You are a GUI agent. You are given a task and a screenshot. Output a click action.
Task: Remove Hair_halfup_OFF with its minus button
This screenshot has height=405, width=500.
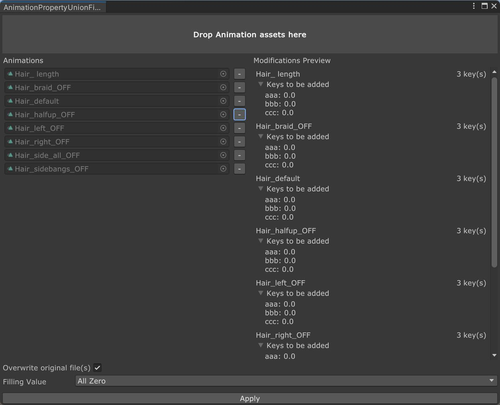coord(239,115)
